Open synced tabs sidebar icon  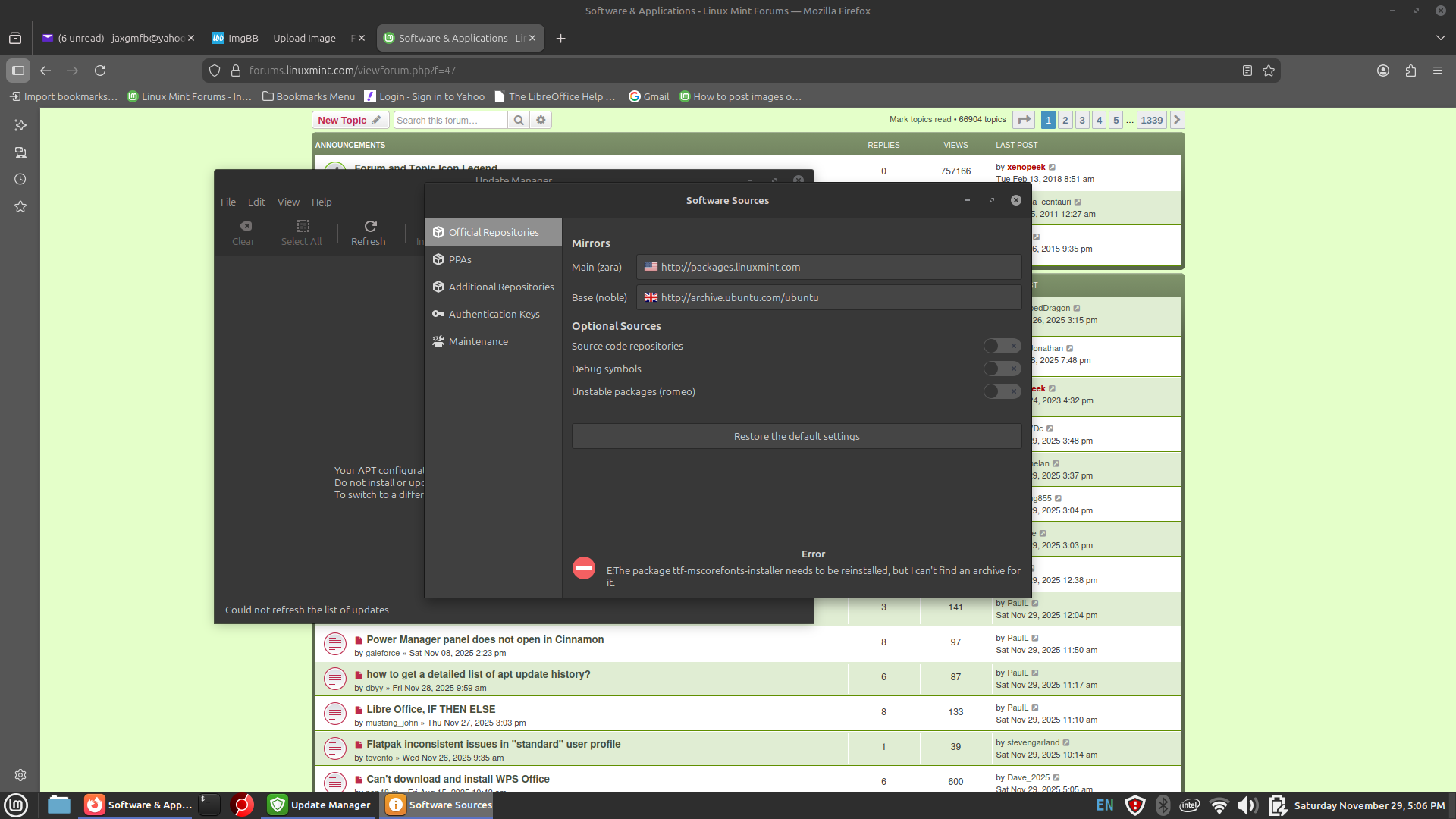[x=20, y=152]
